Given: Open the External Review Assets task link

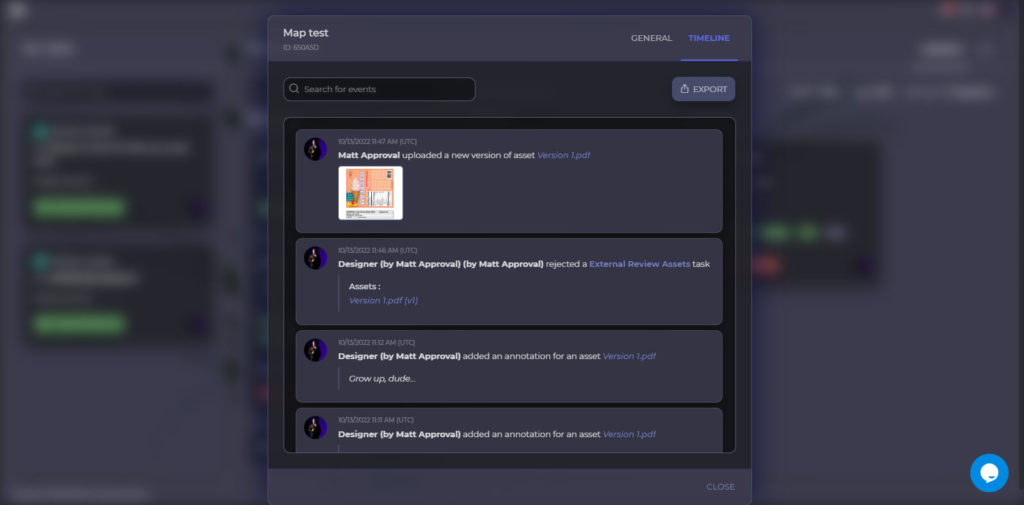Looking at the screenshot, I should point(639,264).
